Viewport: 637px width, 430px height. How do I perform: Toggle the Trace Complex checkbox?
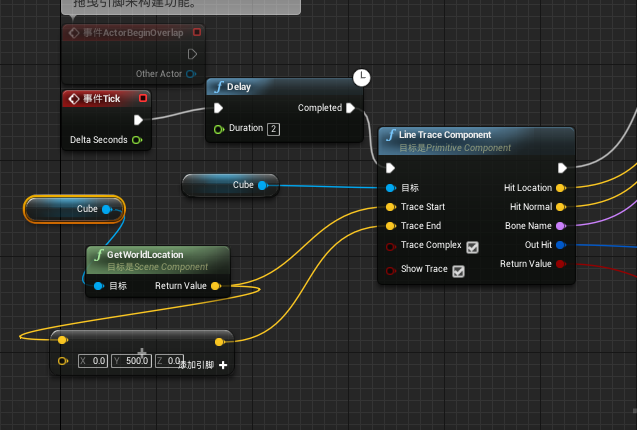472,247
